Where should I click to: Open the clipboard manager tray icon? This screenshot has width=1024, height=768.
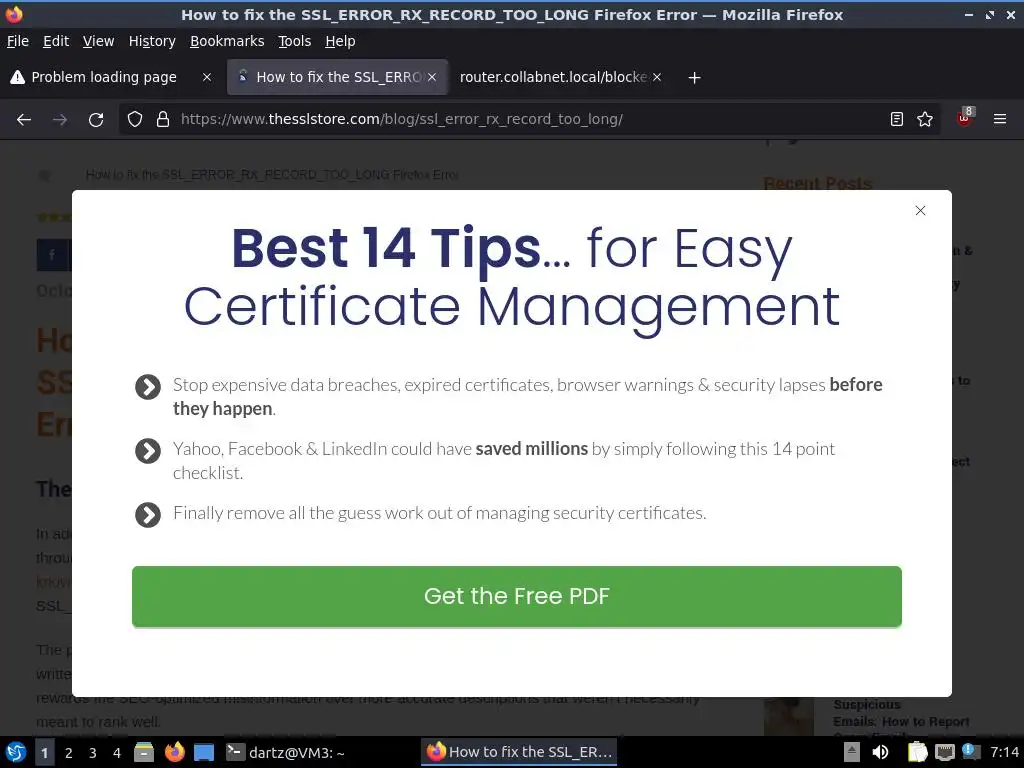point(917,752)
